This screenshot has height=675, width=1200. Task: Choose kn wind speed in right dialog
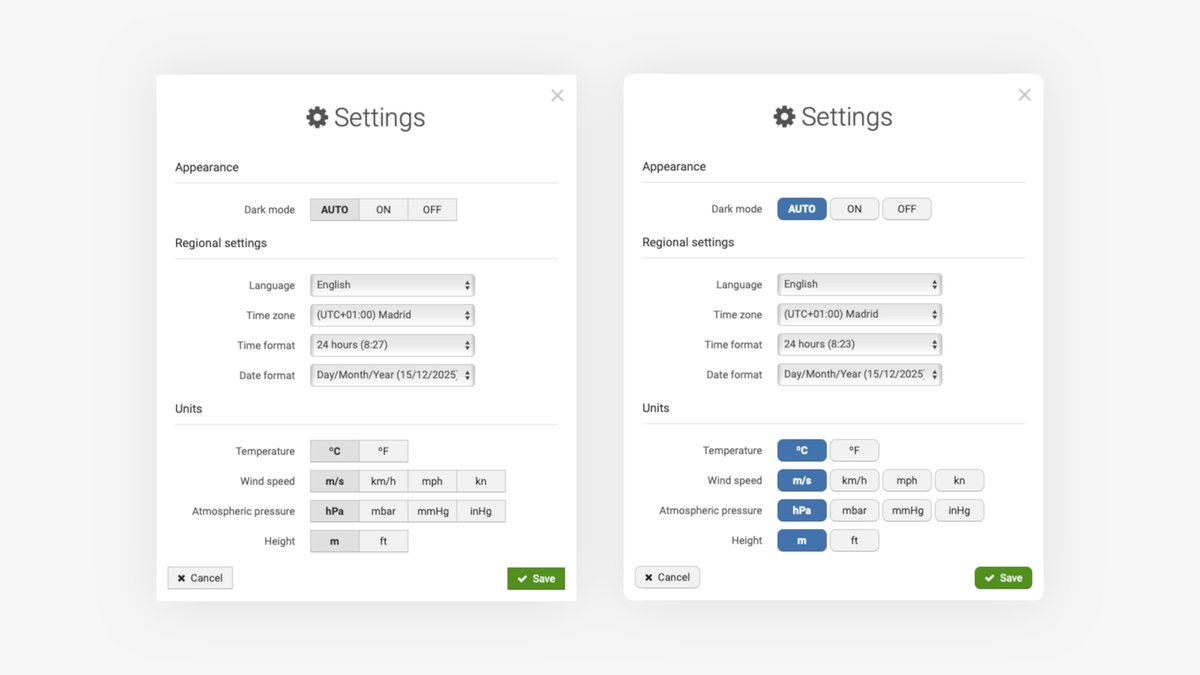[959, 480]
